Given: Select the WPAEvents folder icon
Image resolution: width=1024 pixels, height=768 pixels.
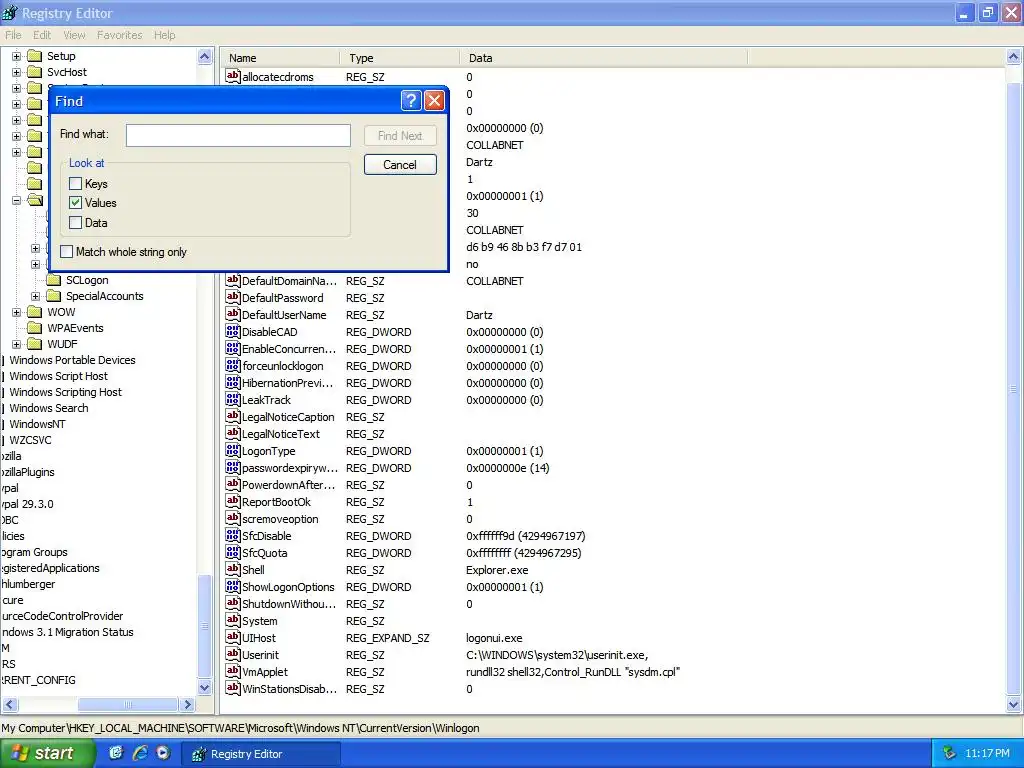Looking at the screenshot, I should coord(35,328).
